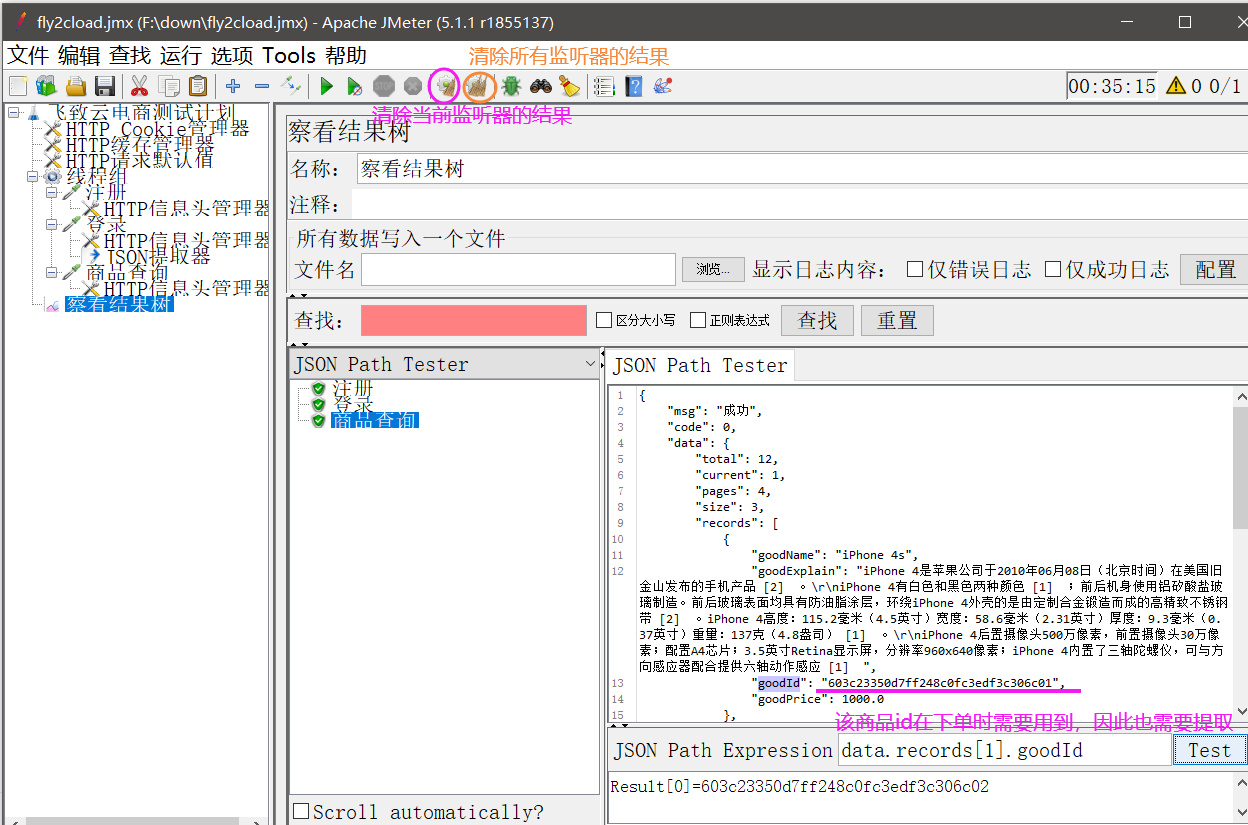Open the Tools menu

coord(289,56)
